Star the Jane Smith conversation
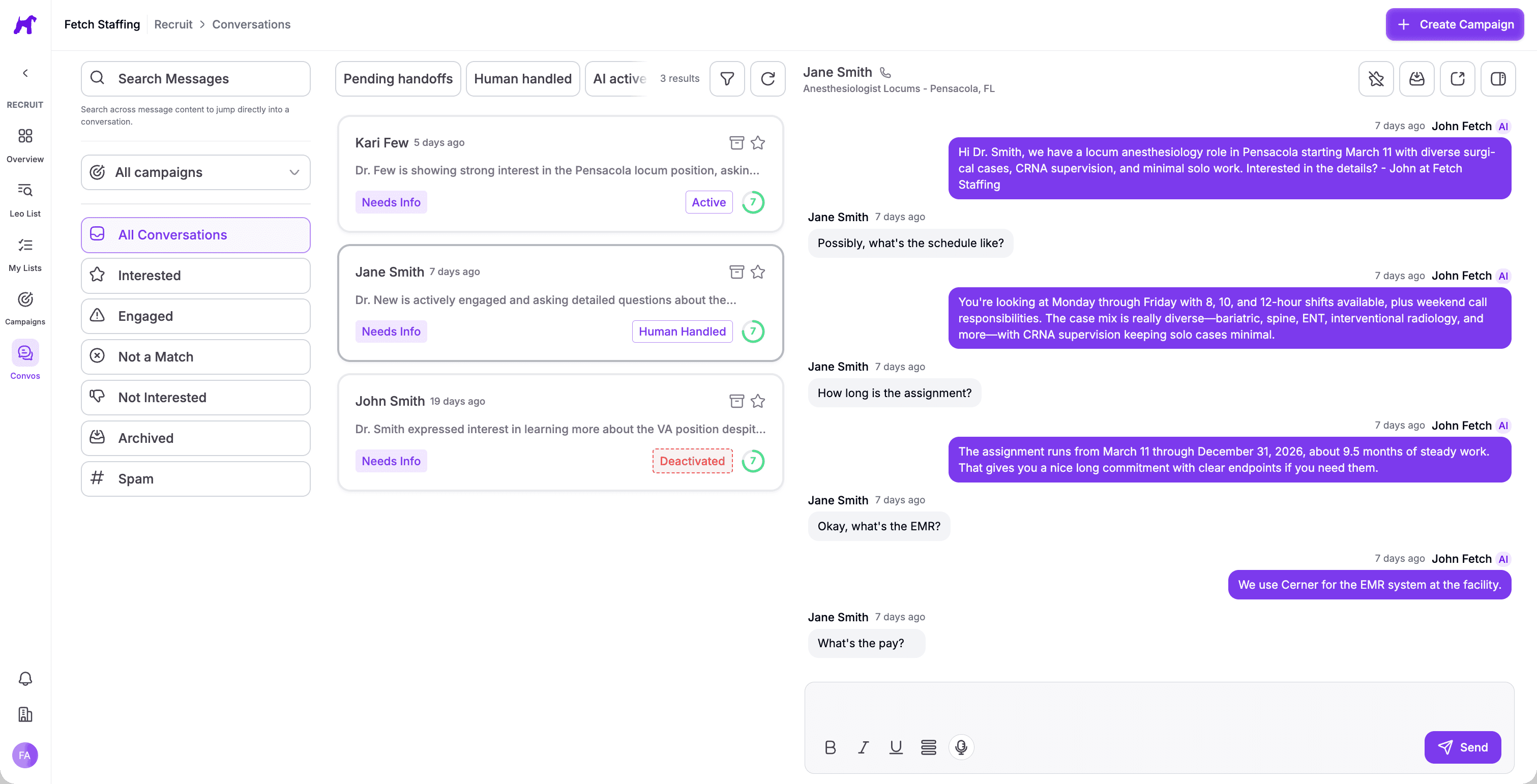This screenshot has width=1537, height=784. click(758, 272)
